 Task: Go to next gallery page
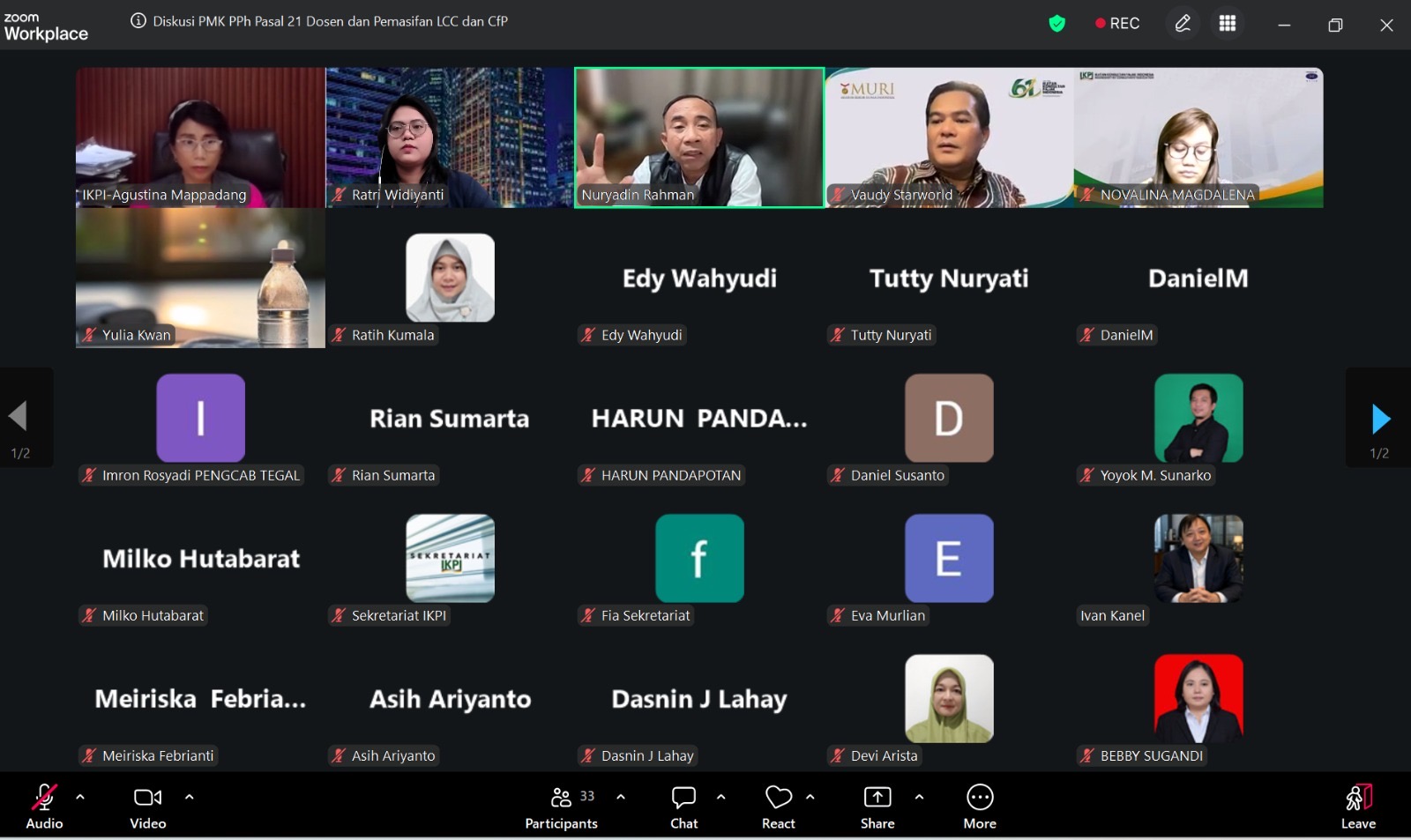(1380, 419)
